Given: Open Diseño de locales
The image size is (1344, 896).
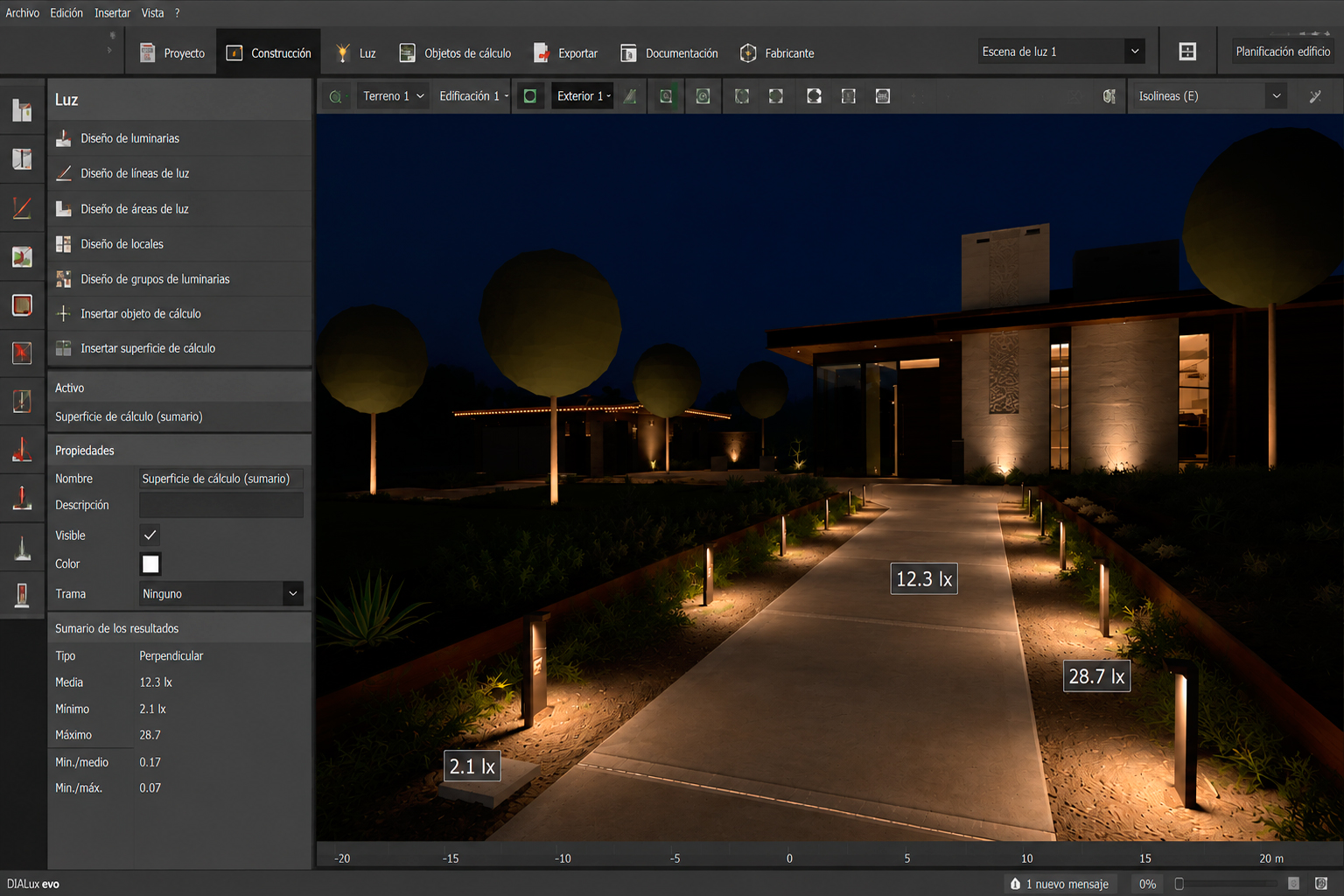Looking at the screenshot, I should (180, 244).
